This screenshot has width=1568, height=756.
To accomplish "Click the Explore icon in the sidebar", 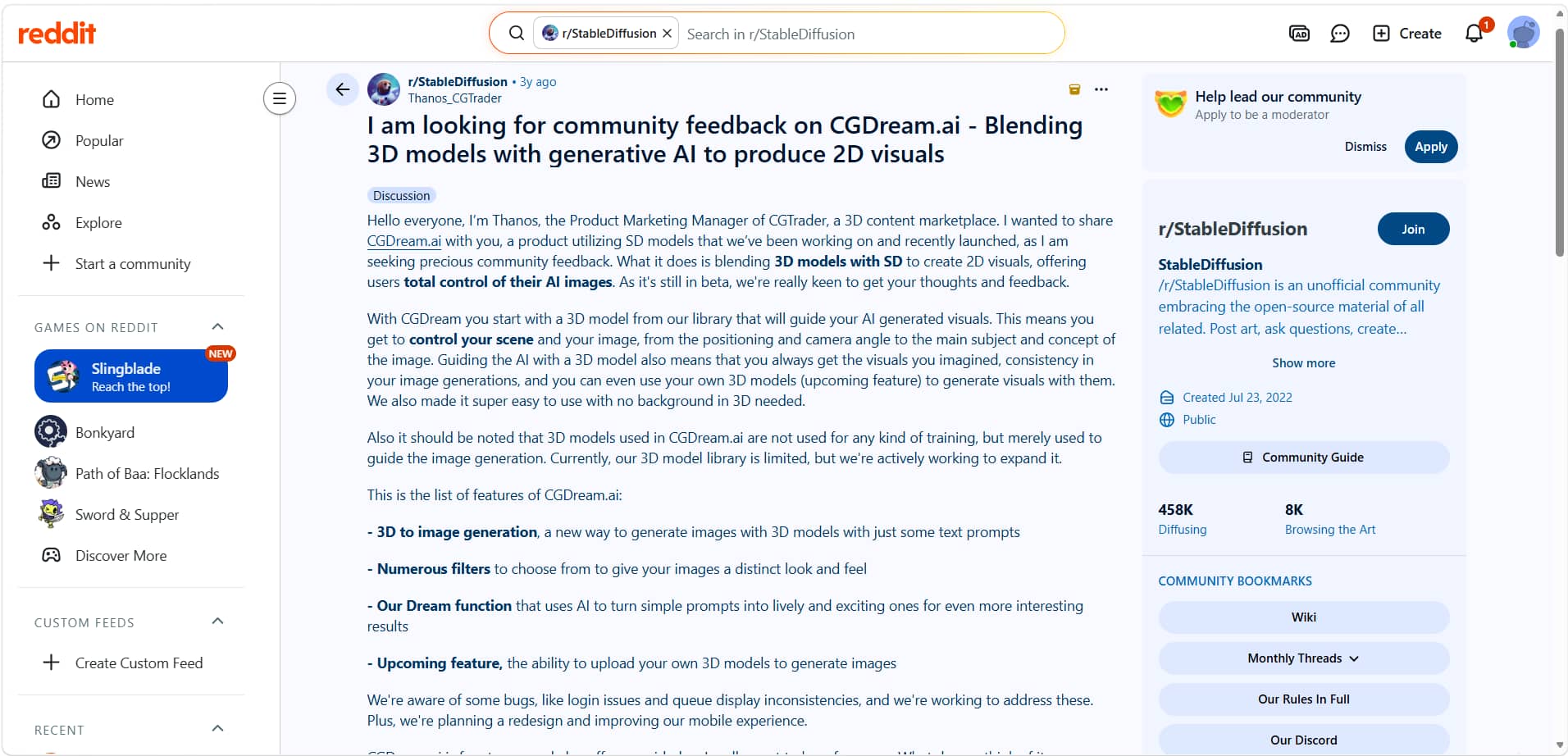I will (51, 222).
